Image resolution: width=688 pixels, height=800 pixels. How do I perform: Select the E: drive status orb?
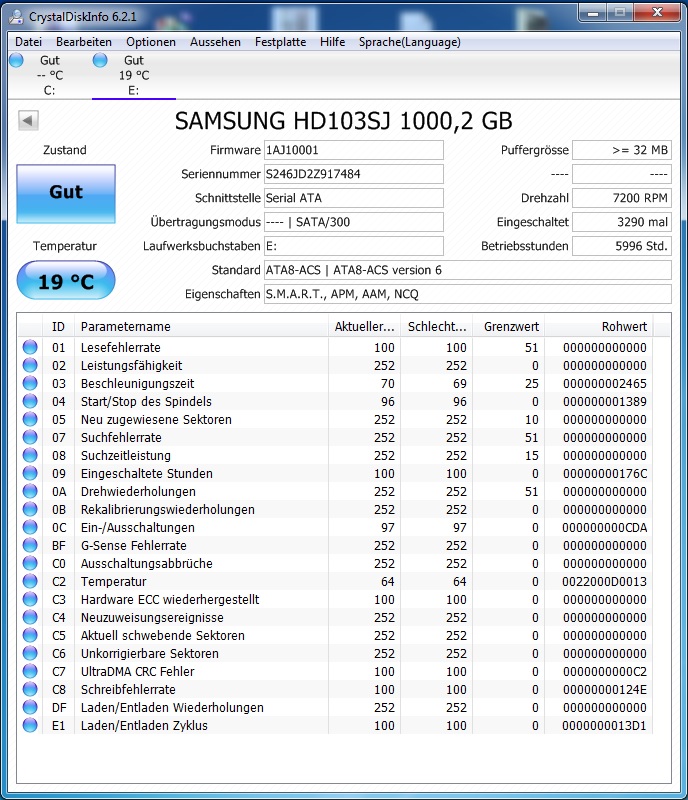(100, 60)
